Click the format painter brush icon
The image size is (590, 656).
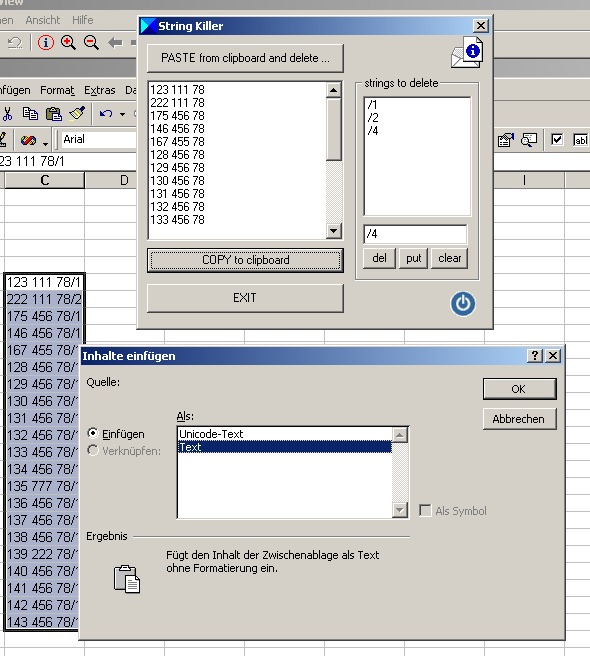pyautogui.click(x=77, y=113)
